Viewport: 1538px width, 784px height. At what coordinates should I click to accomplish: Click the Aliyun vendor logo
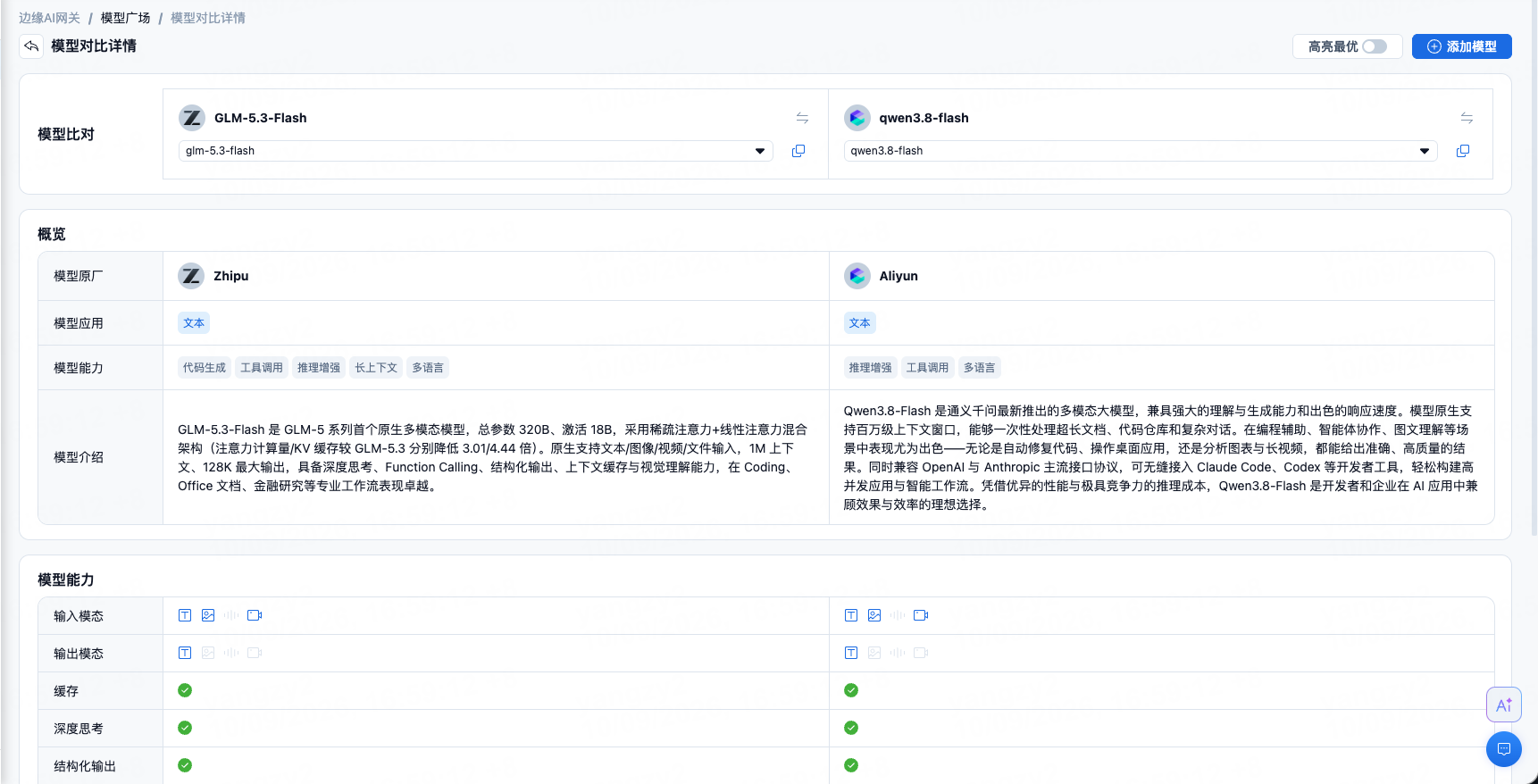[x=857, y=276]
